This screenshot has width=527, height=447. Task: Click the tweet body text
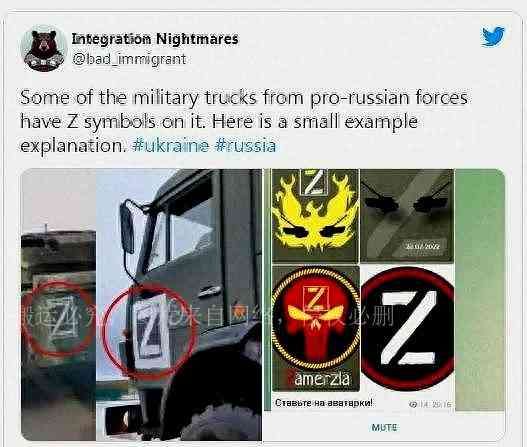coord(244,121)
